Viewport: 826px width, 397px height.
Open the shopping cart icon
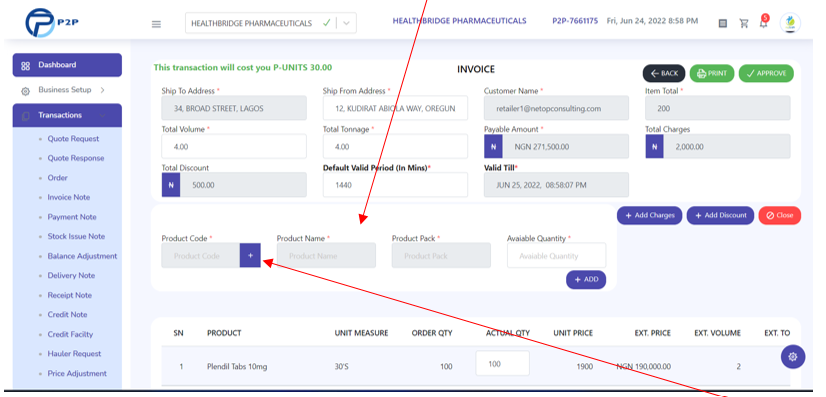(x=744, y=23)
